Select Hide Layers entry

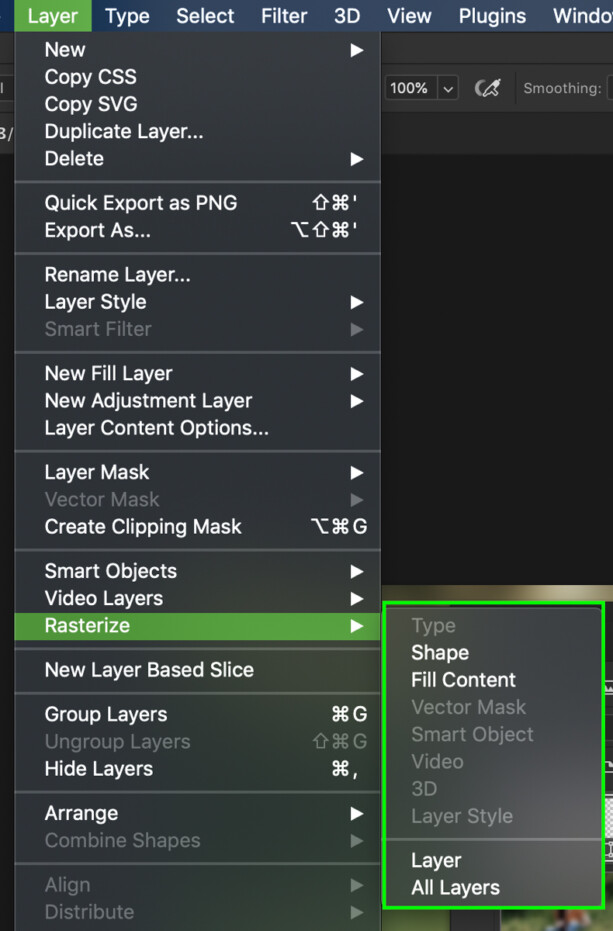(x=99, y=769)
